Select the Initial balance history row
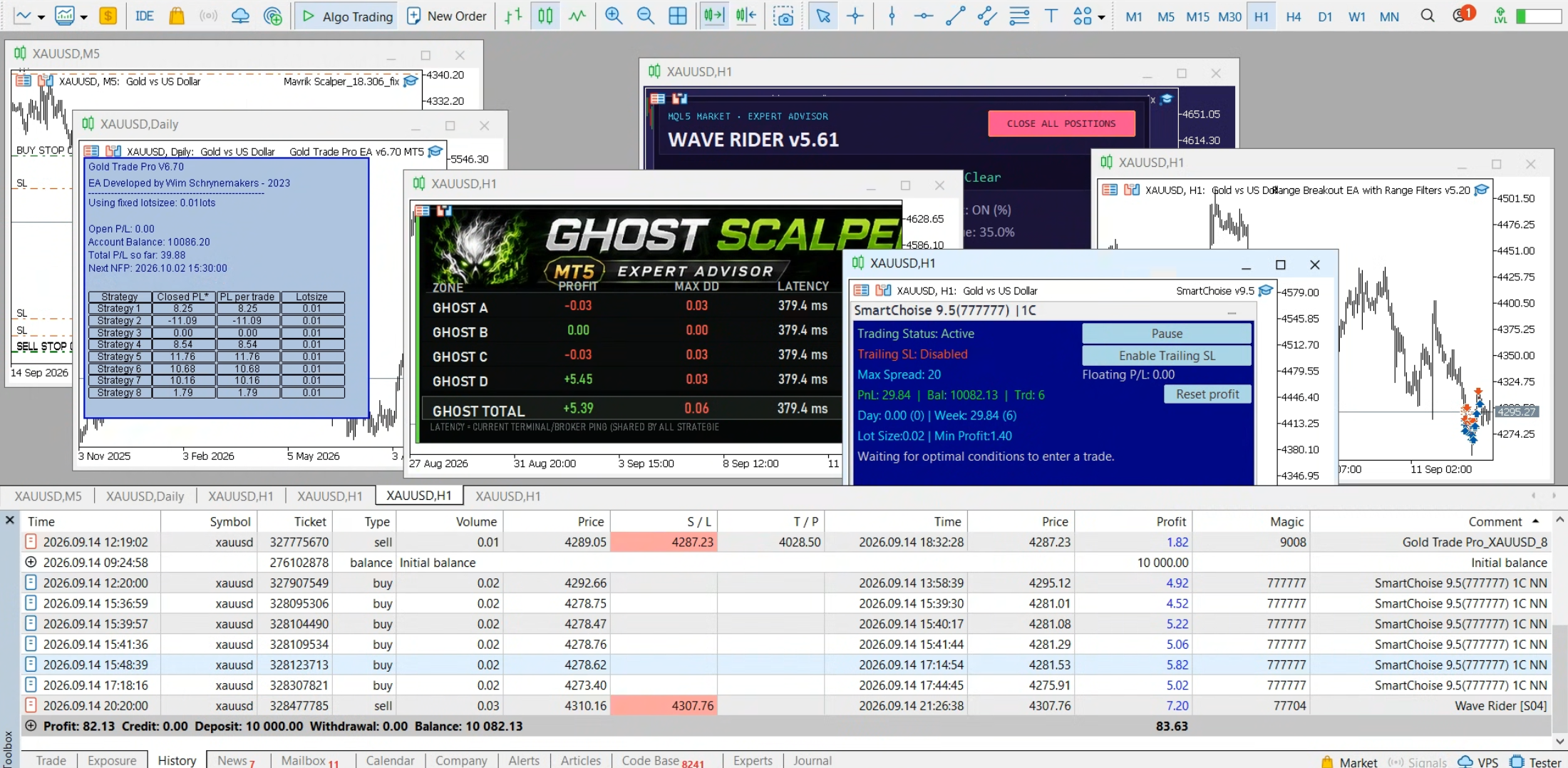 785,562
